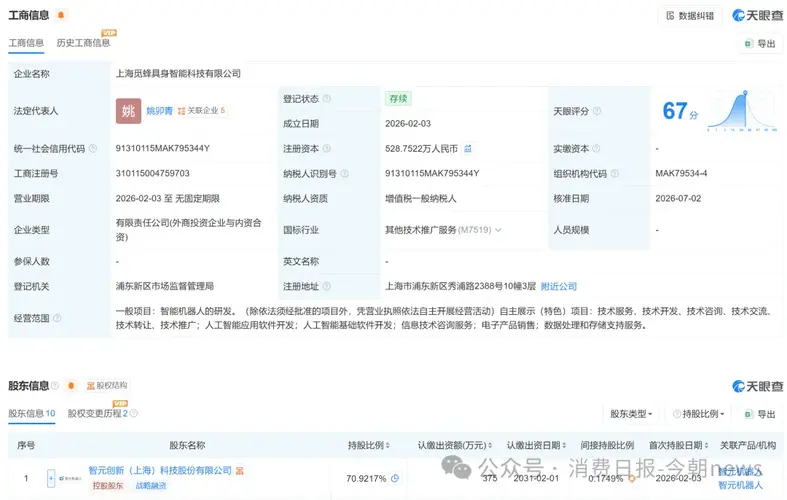Click the score distribution curve chart
Screen dimensions: 787x500
(x=742, y=111)
